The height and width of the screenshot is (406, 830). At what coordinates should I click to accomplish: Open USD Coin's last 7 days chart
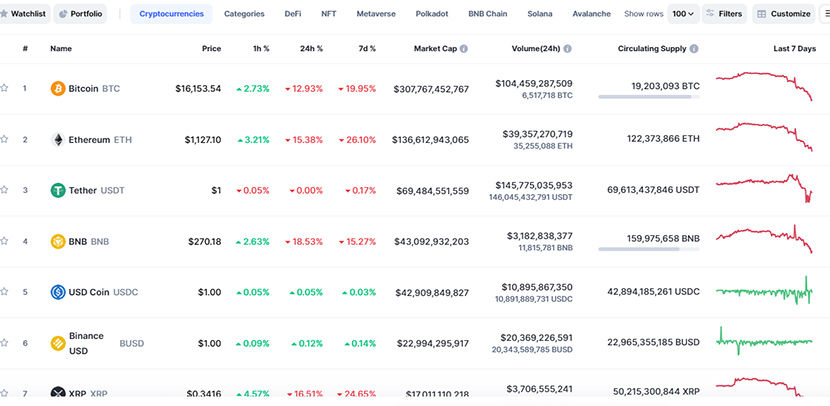[764, 291]
